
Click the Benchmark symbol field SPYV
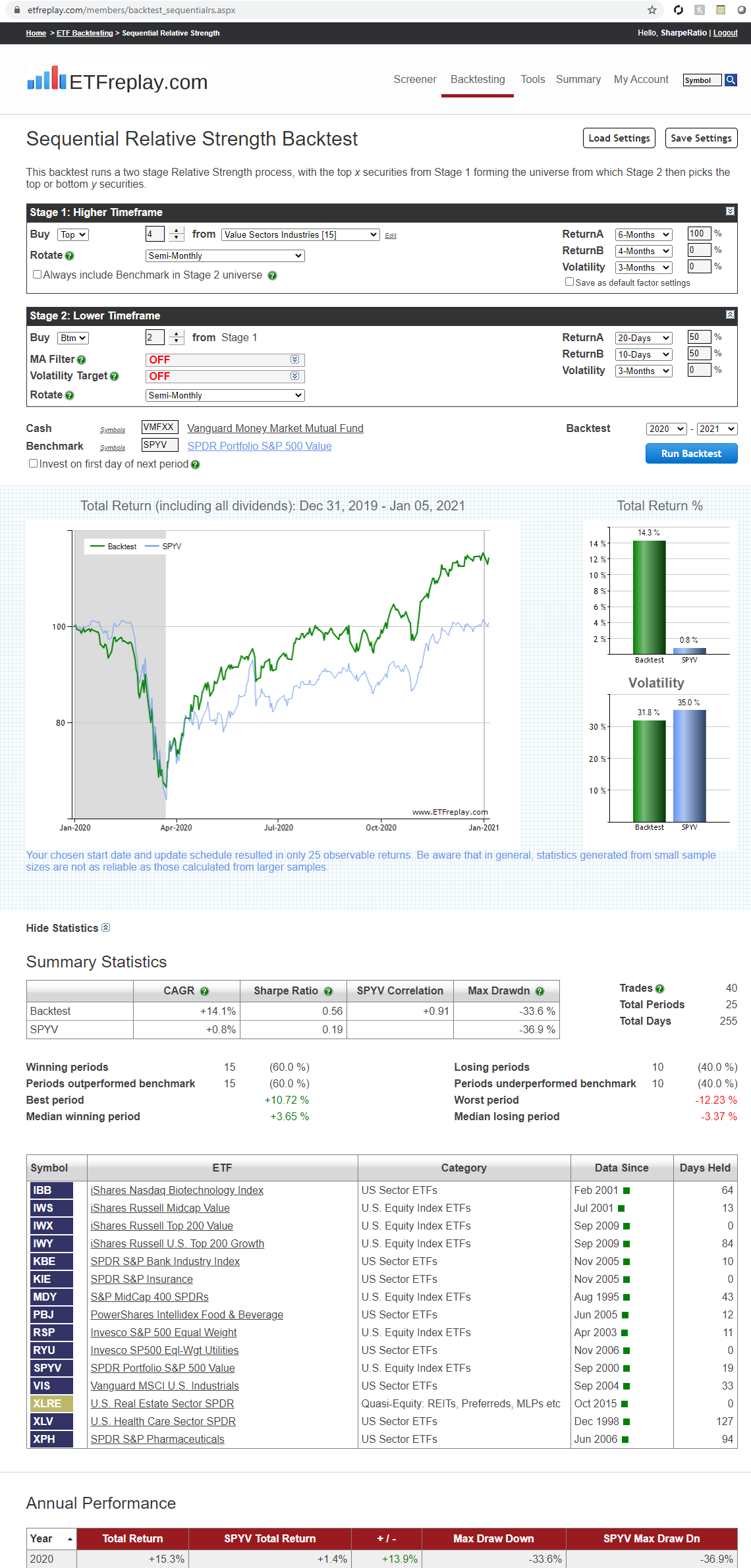160,445
